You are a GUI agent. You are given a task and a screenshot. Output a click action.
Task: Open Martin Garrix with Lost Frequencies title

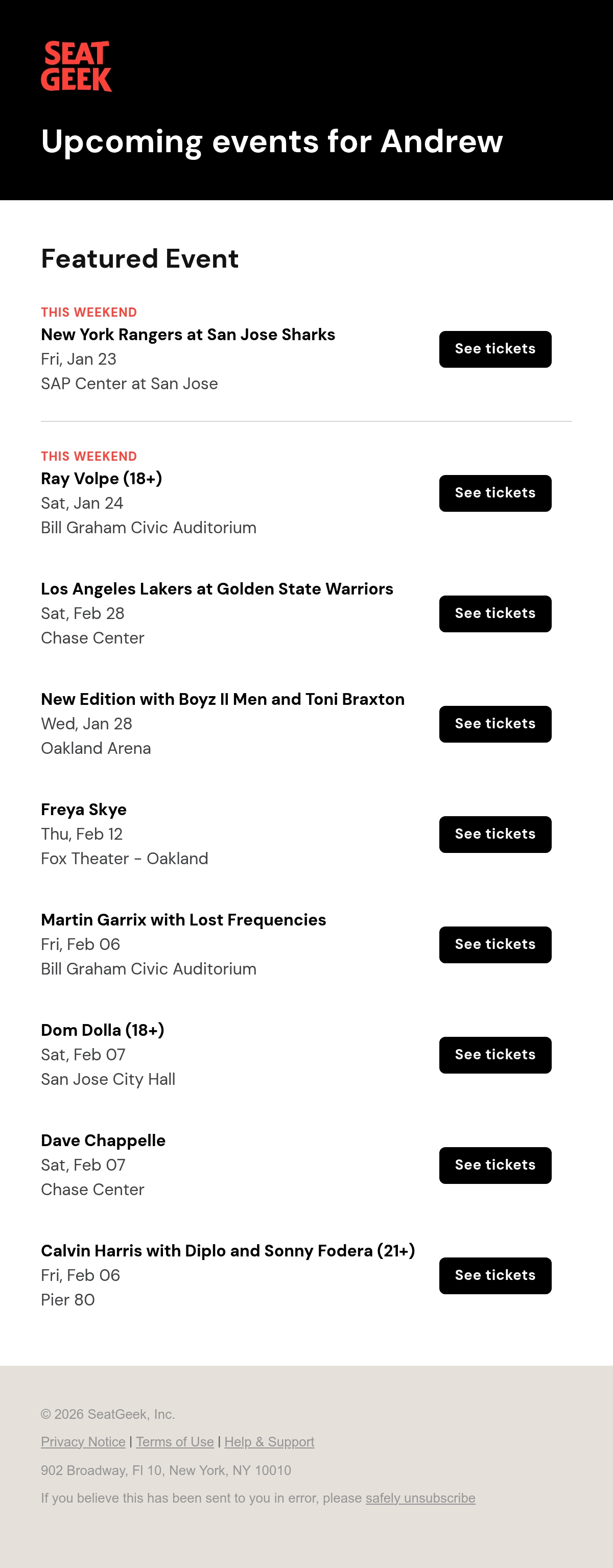tap(183, 920)
